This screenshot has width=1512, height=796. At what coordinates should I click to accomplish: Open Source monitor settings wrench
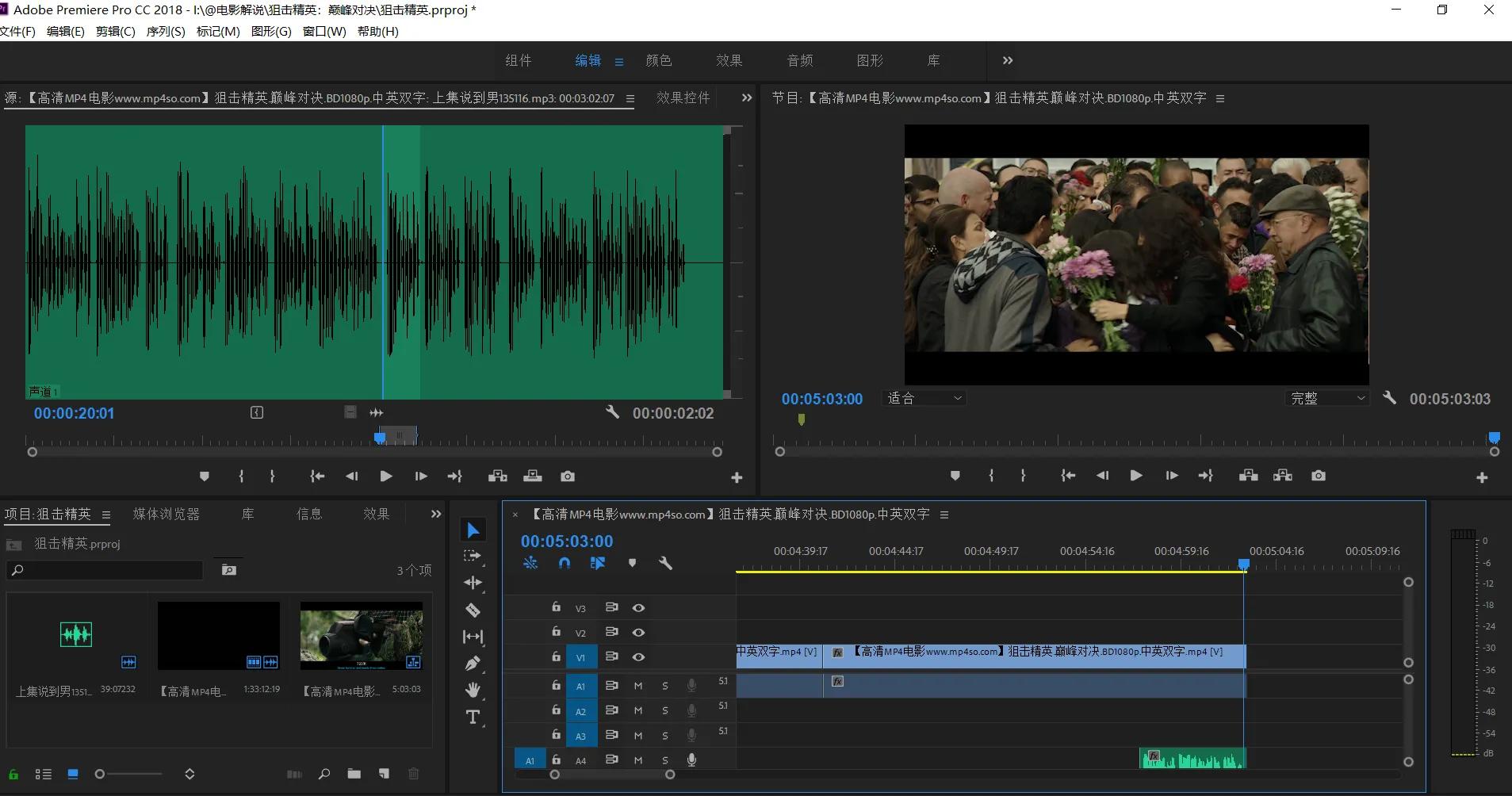click(x=612, y=412)
